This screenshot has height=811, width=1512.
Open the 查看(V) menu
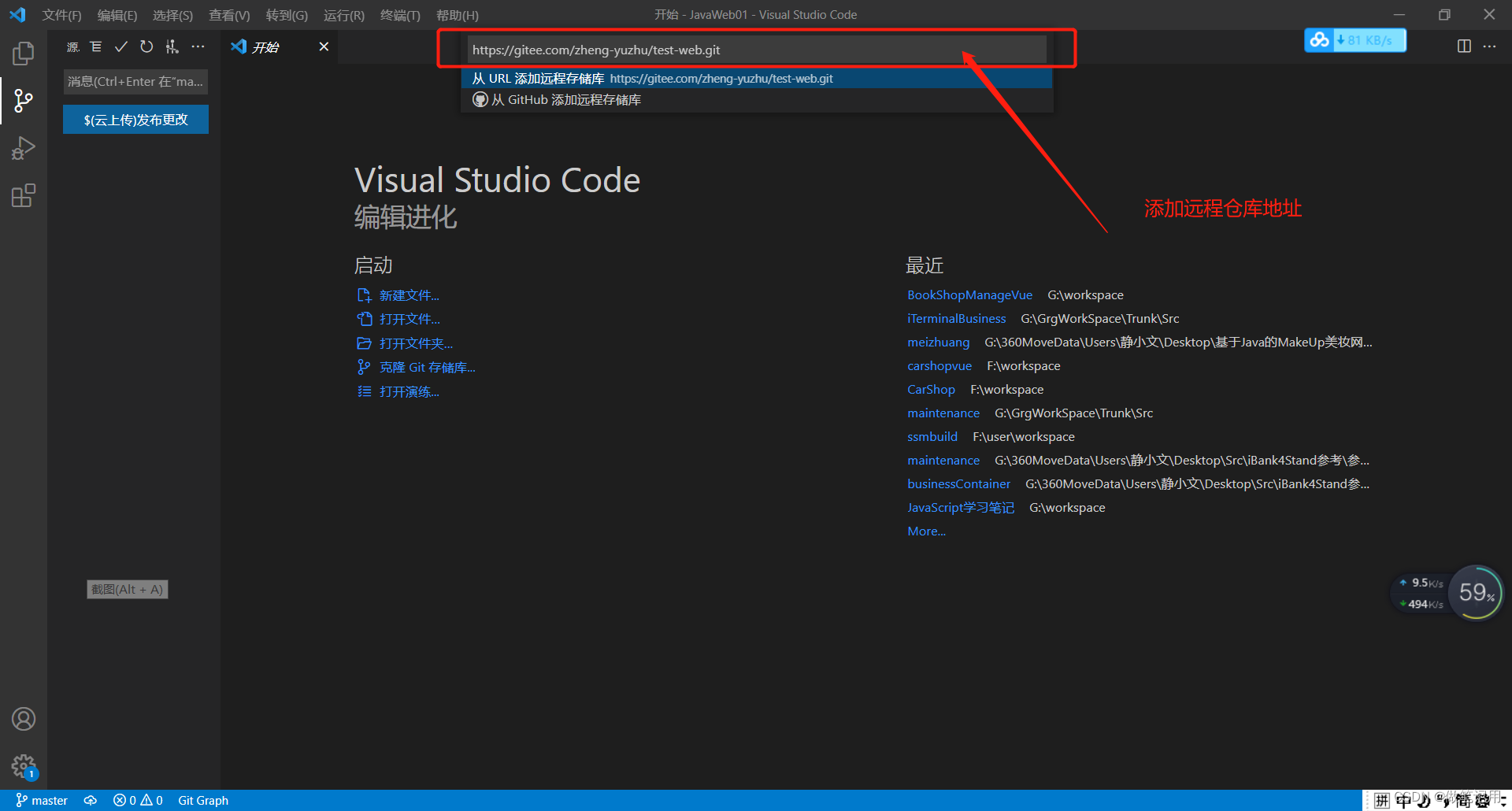tap(229, 15)
